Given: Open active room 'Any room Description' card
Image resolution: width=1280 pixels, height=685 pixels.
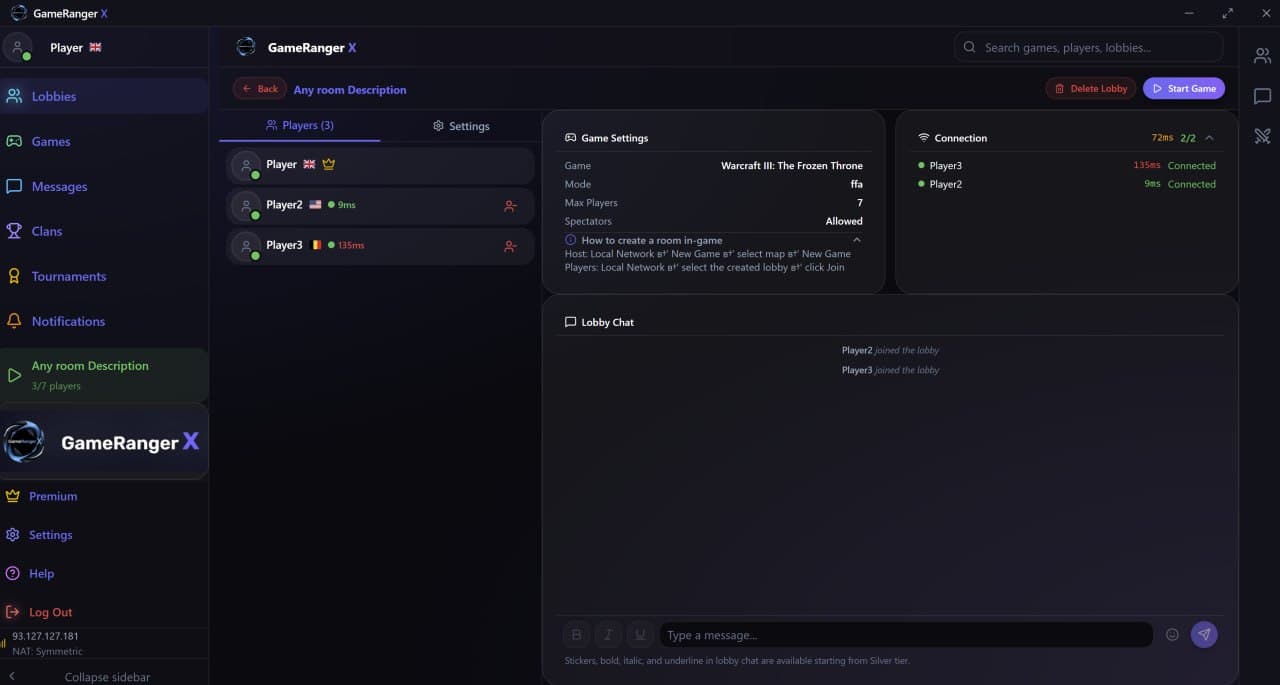Looking at the screenshot, I should (x=104, y=375).
